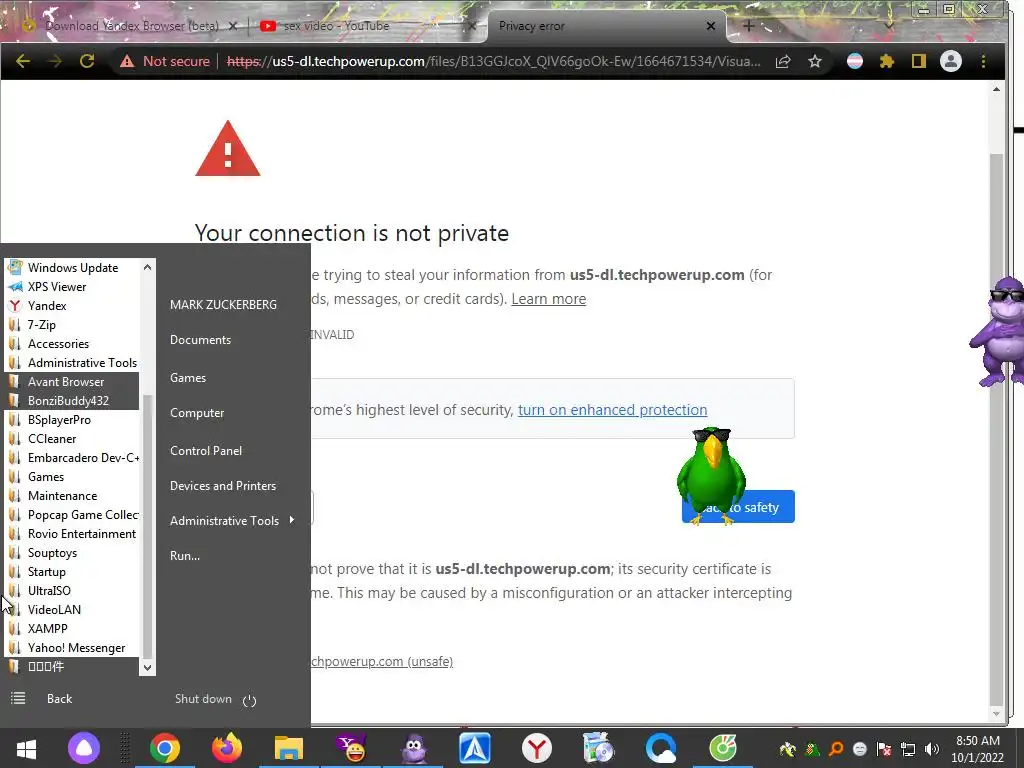This screenshot has width=1024, height=768.
Task: Open Windows Update in programs list
Action: pos(72,268)
